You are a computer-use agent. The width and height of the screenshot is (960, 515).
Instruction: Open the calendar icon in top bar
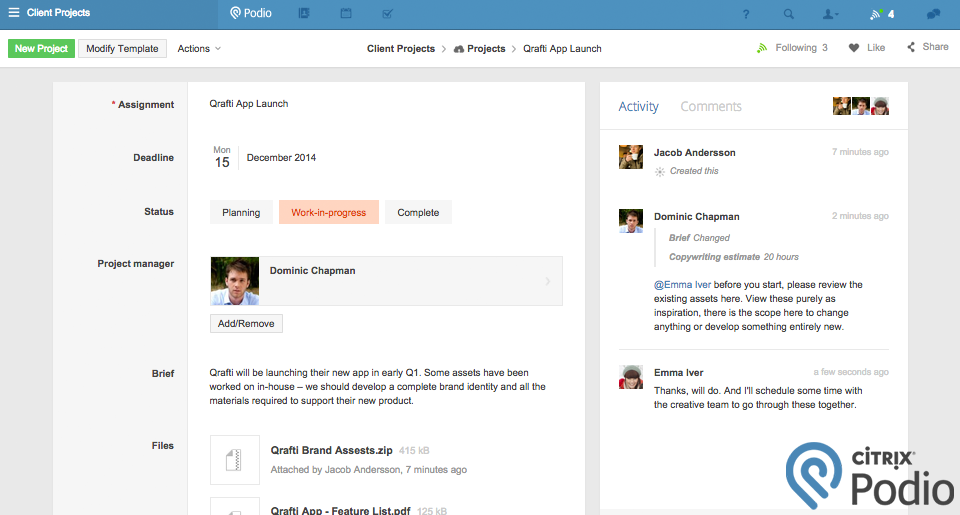346,14
